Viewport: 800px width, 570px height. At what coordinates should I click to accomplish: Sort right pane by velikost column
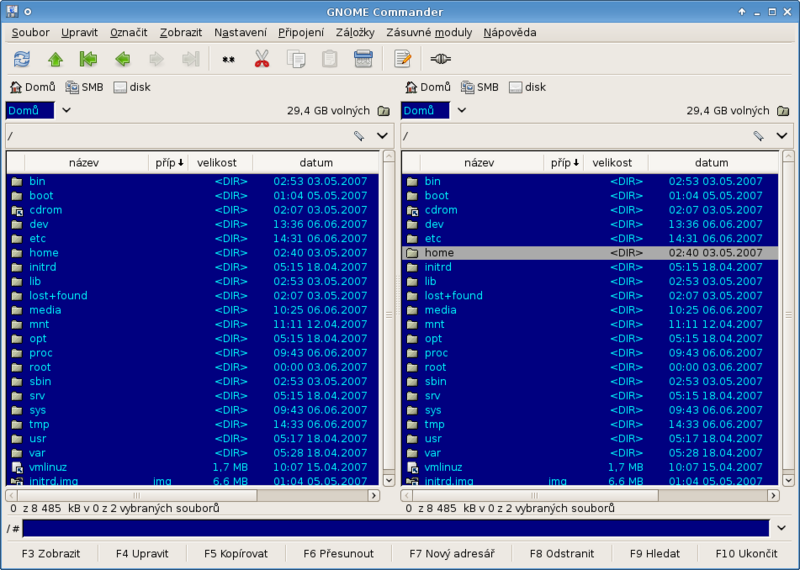pos(616,163)
